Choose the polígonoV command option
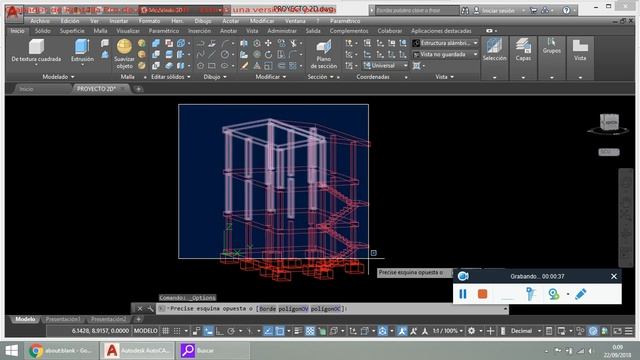 (x=293, y=309)
